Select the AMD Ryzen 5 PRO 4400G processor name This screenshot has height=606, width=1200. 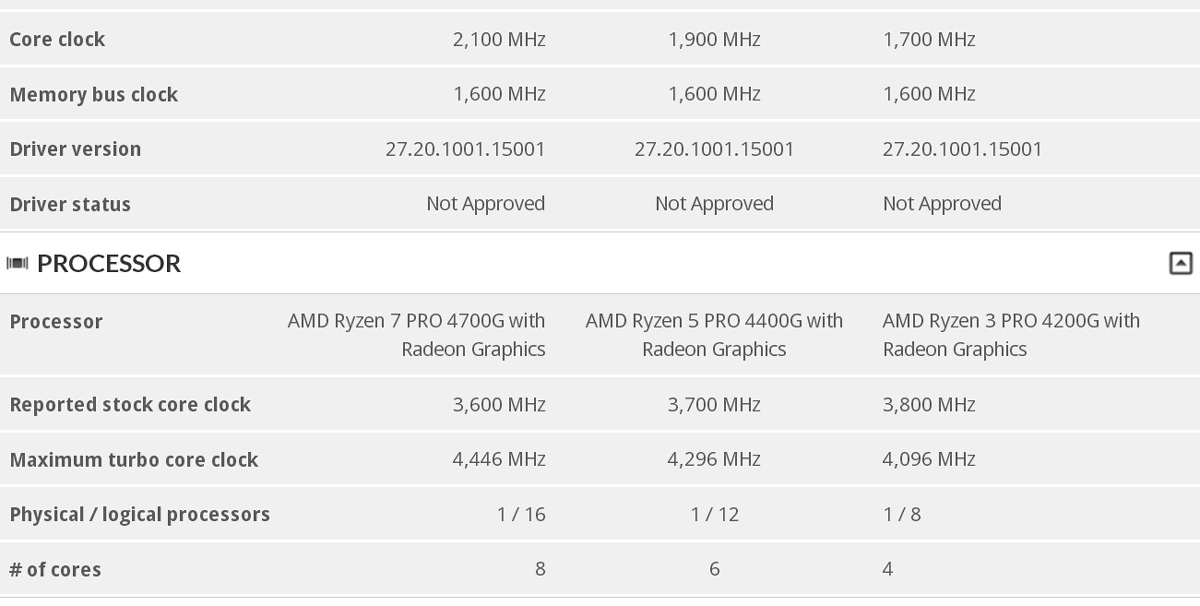[714, 335]
